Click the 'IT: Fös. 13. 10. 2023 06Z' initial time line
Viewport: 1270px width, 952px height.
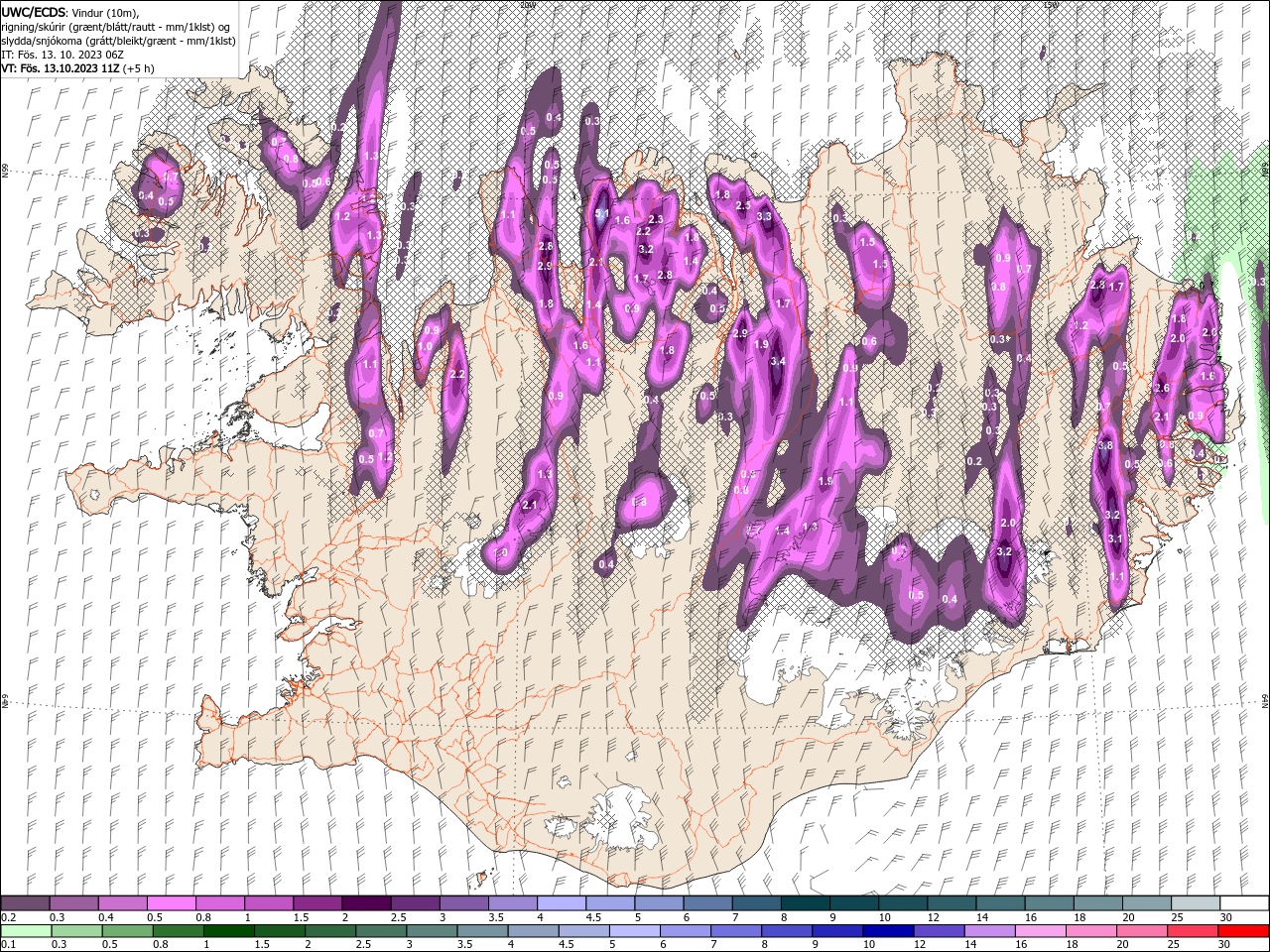(x=62, y=55)
